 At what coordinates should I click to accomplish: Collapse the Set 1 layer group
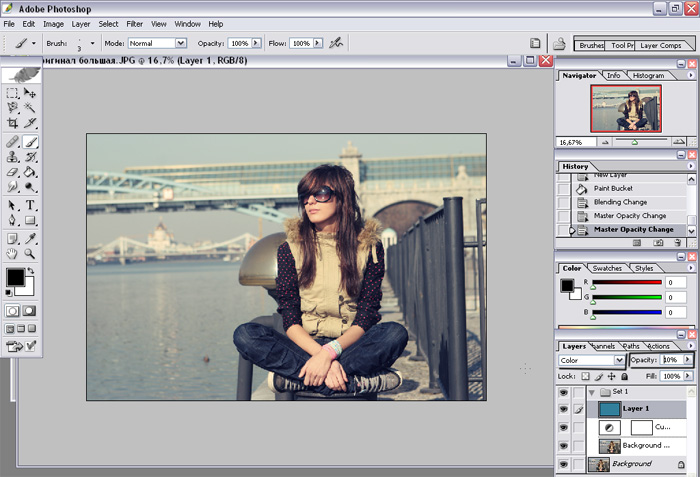coord(591,392)
